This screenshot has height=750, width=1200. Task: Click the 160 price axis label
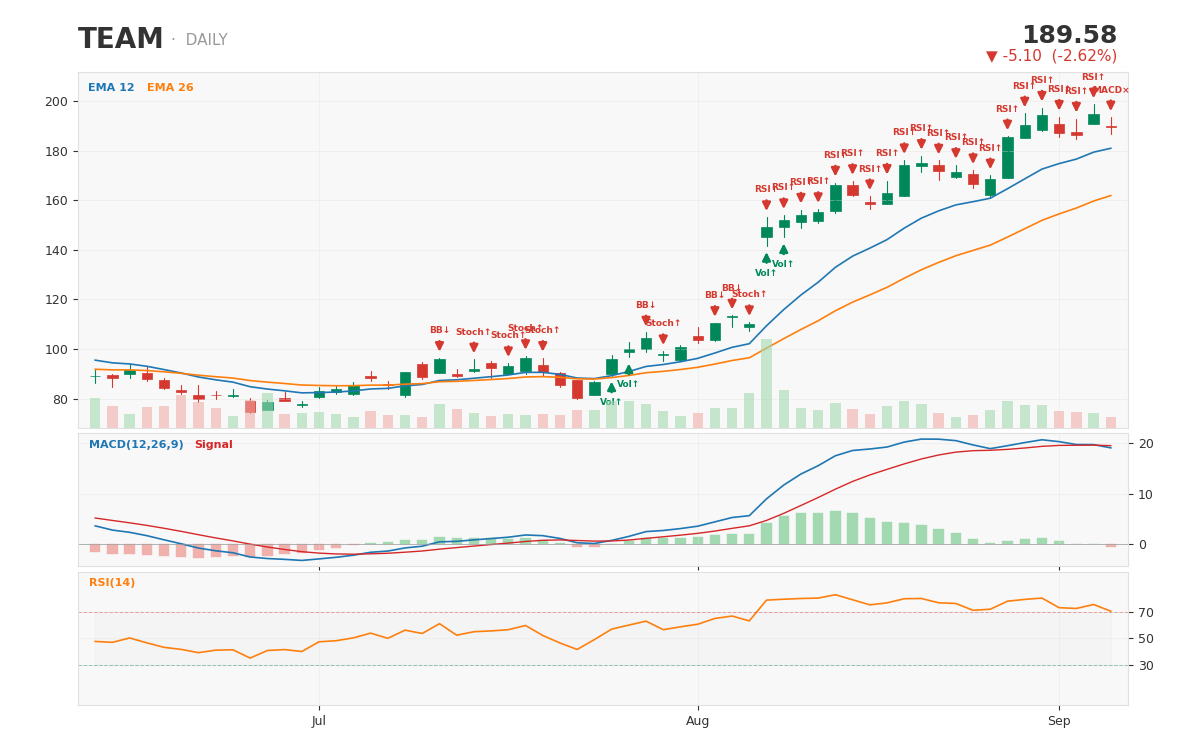tap(56, 201)
